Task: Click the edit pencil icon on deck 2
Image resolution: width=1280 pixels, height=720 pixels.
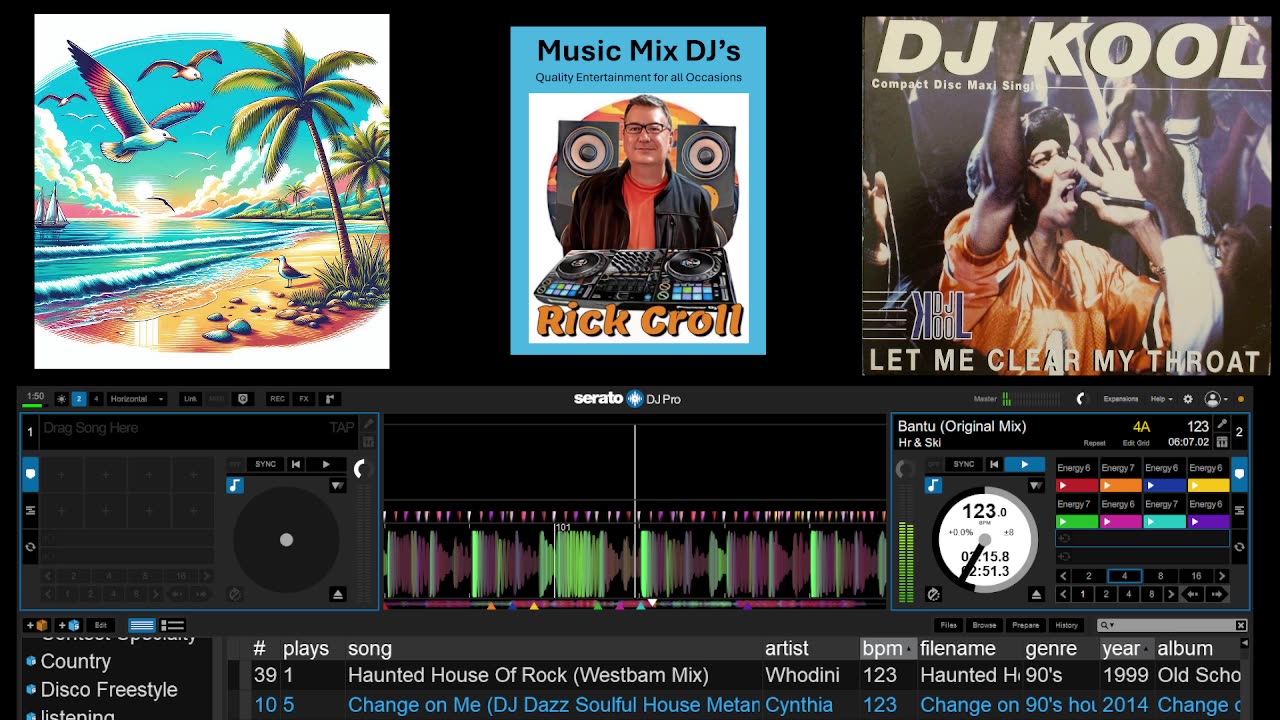Action: (x=1222, y=425)
